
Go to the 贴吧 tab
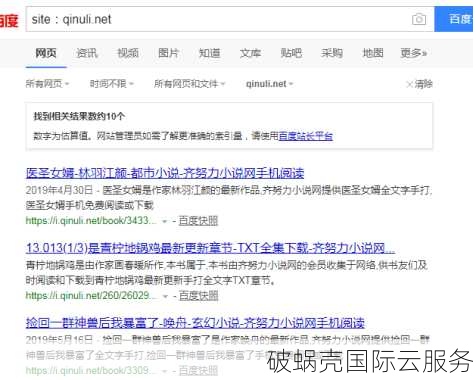(291, 53)
